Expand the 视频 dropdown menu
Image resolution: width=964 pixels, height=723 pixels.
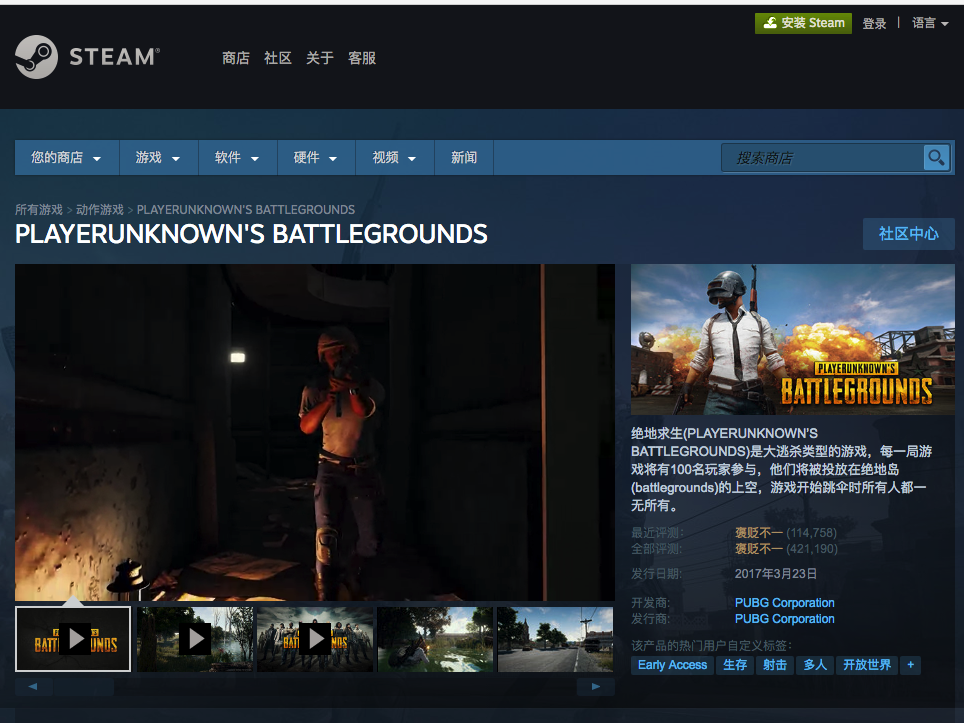pyautogui.click(x=395, y=157)
